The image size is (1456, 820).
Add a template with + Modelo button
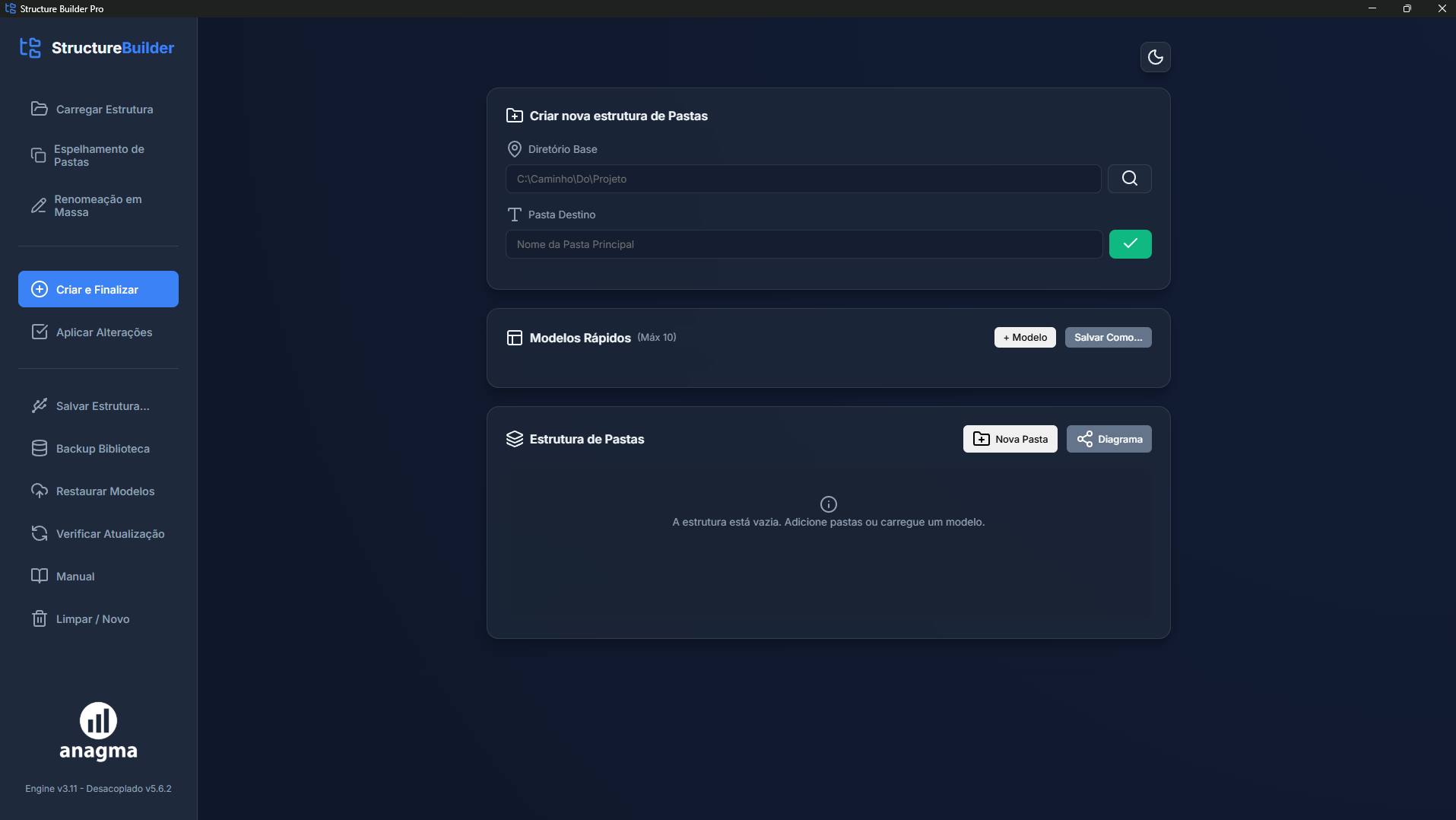pyautogui.click(x=1025, y=337)
